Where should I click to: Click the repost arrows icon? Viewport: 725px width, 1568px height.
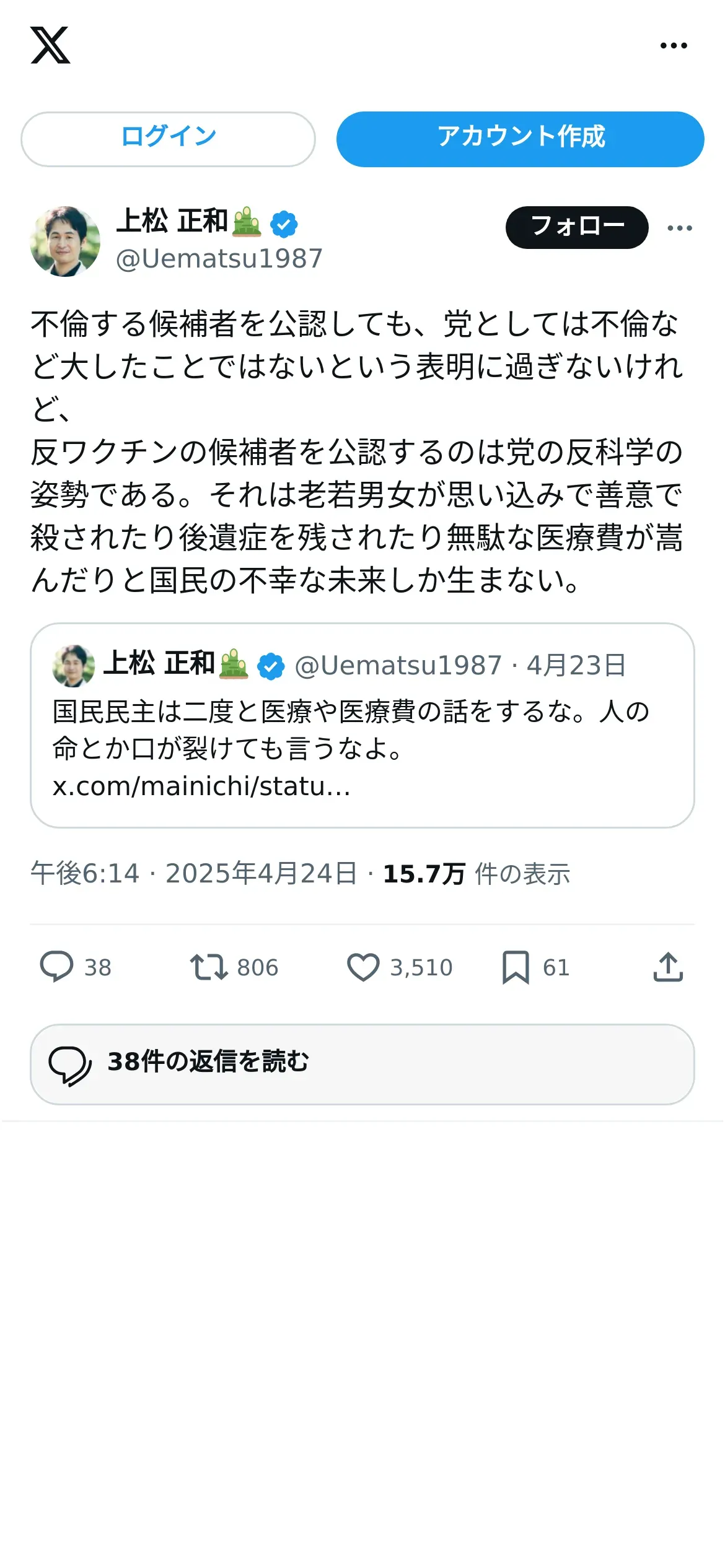click(208, 967)
